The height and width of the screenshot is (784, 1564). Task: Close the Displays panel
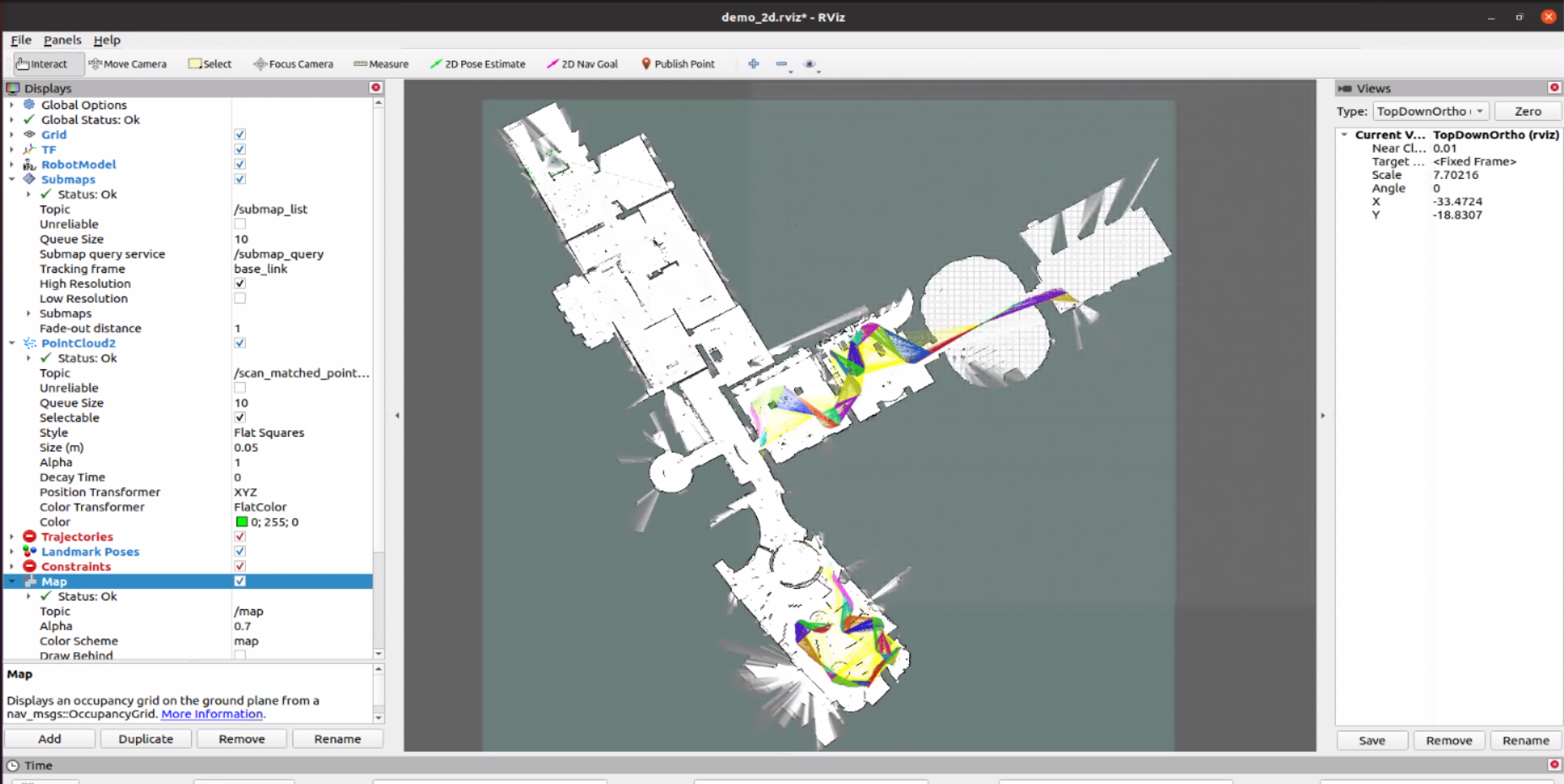click(x=376, y=88)
